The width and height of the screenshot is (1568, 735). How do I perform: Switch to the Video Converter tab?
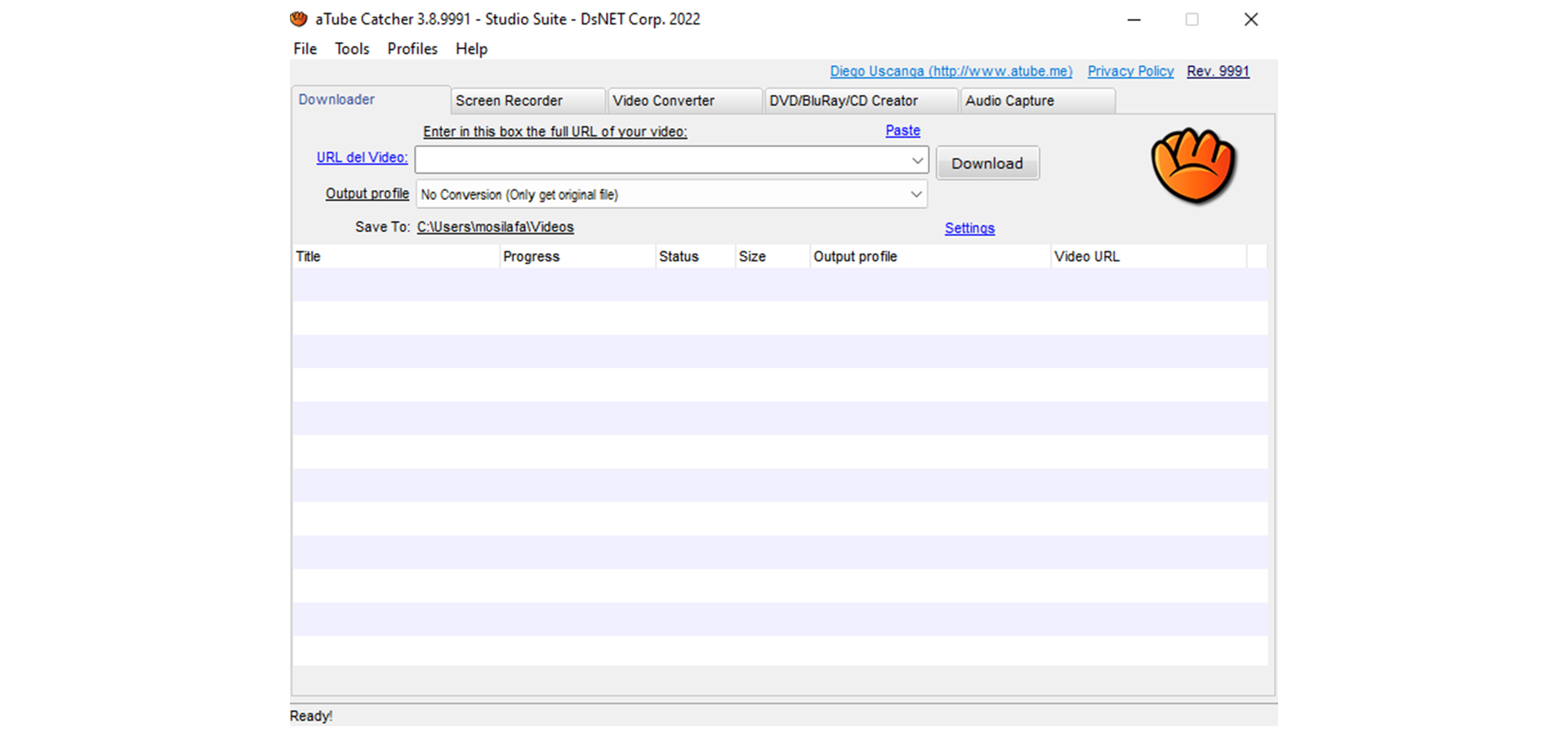point(684,101)
